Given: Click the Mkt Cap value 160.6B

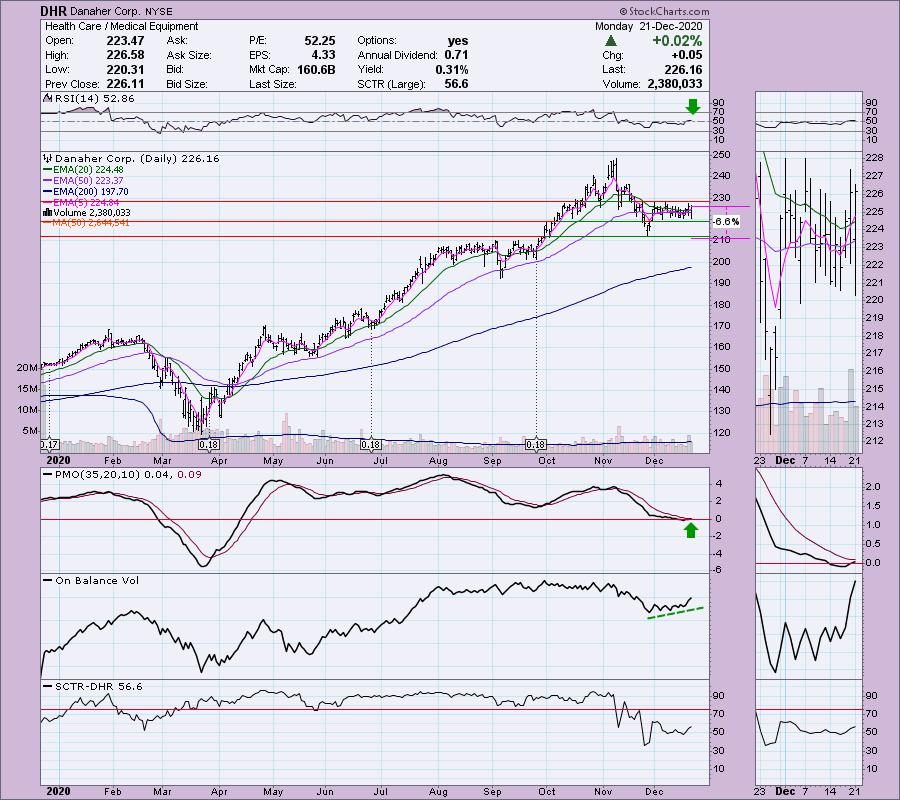Looking at the screenshot, I should pos(316,69).
